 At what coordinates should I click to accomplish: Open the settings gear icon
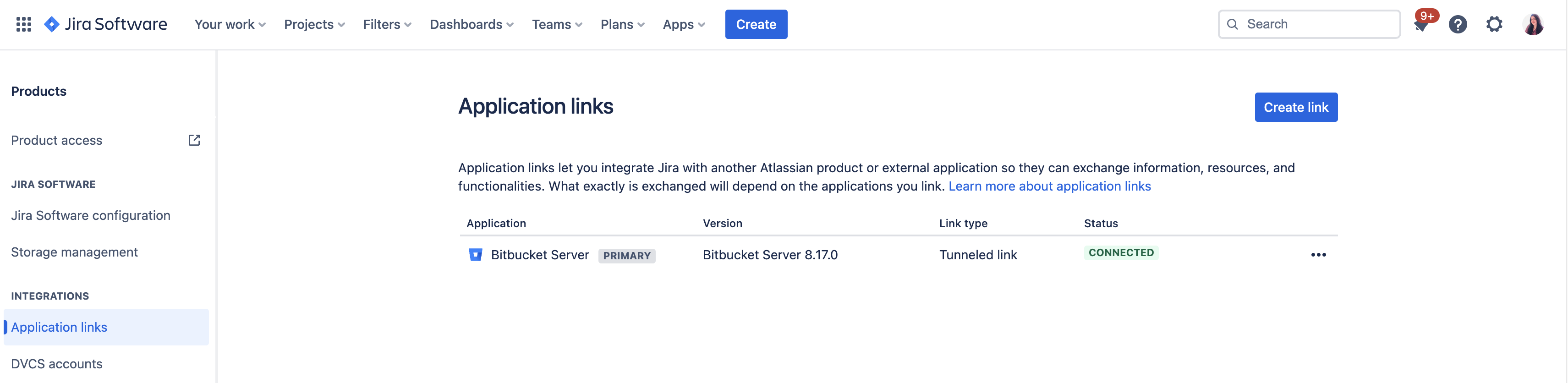coord(1494,24)
